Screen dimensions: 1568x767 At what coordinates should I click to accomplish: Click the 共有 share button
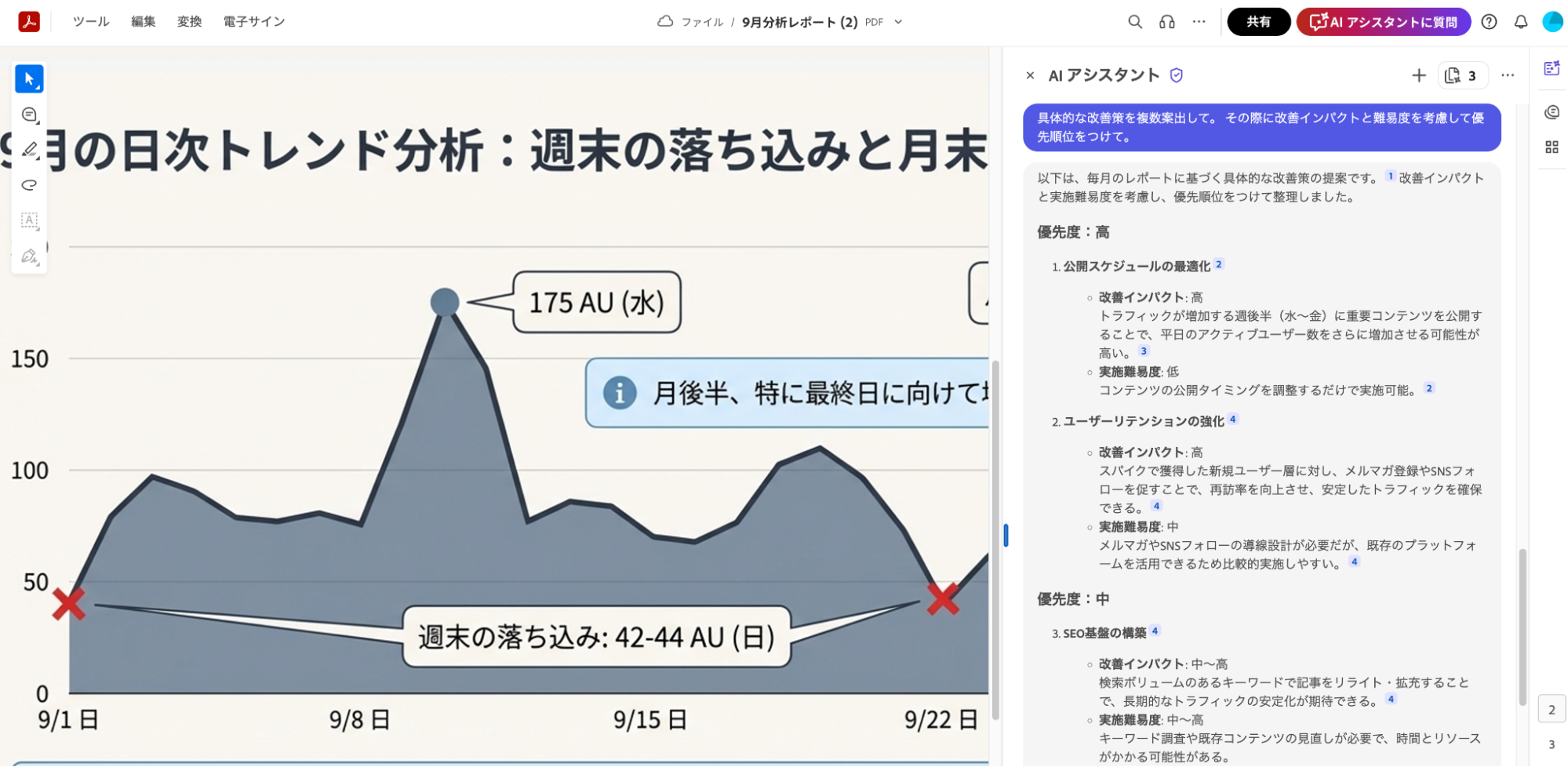pos(1258,22)
